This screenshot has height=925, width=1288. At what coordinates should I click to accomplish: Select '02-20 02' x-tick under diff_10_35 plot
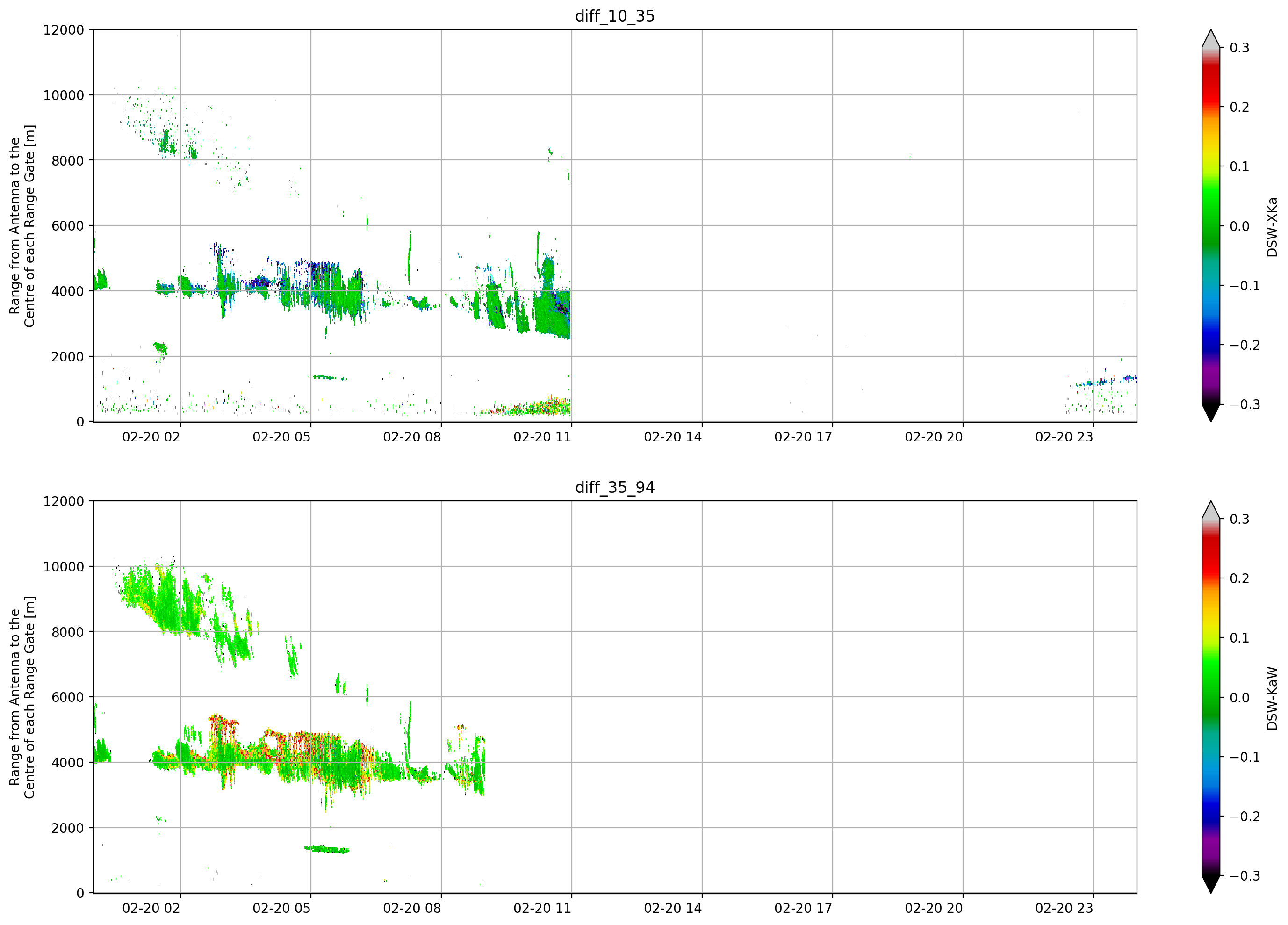pos(151,437)
